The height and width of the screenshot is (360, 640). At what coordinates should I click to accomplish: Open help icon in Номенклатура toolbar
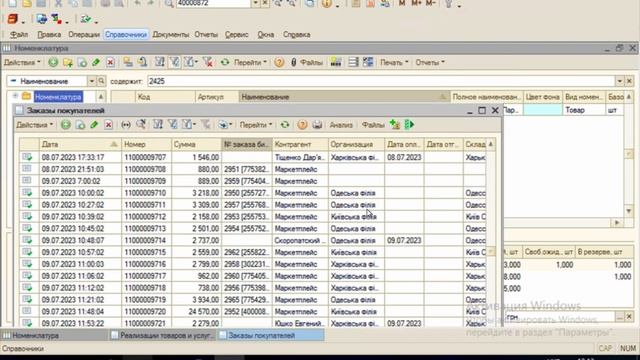coord(279,62)
